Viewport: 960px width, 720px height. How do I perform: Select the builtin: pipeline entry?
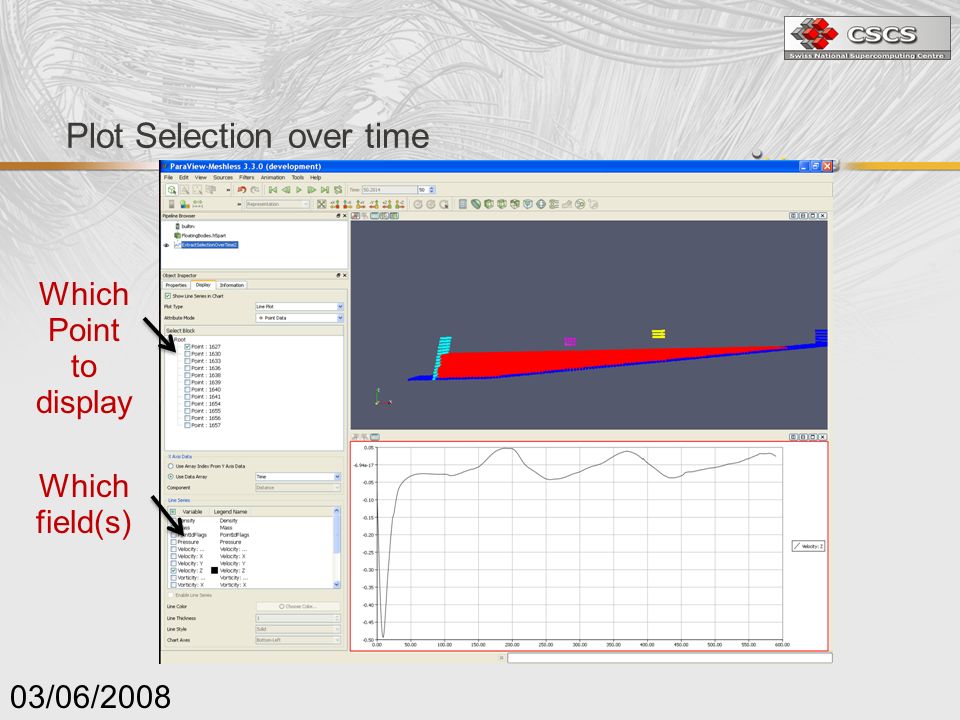[188, 226]
